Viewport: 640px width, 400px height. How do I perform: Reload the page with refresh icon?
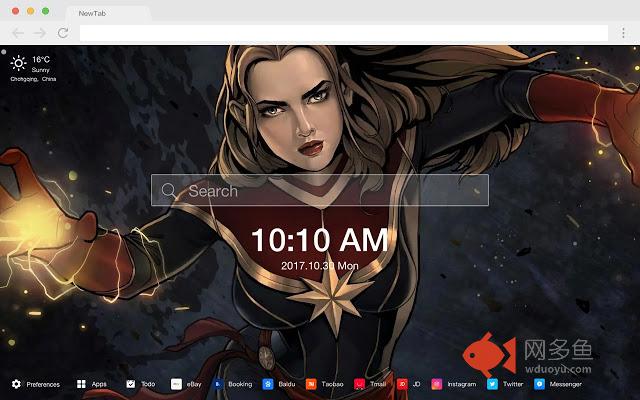(x=63, y=33)
